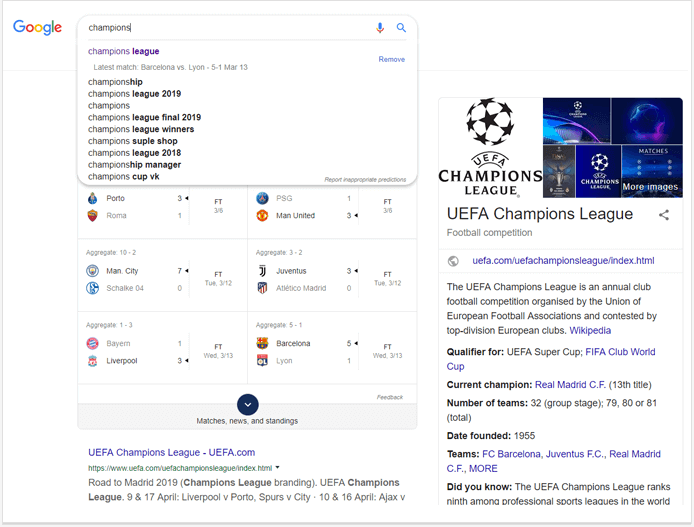Click the voice search microphone icon
The image size is (694, 527).
tap(380, 28)
